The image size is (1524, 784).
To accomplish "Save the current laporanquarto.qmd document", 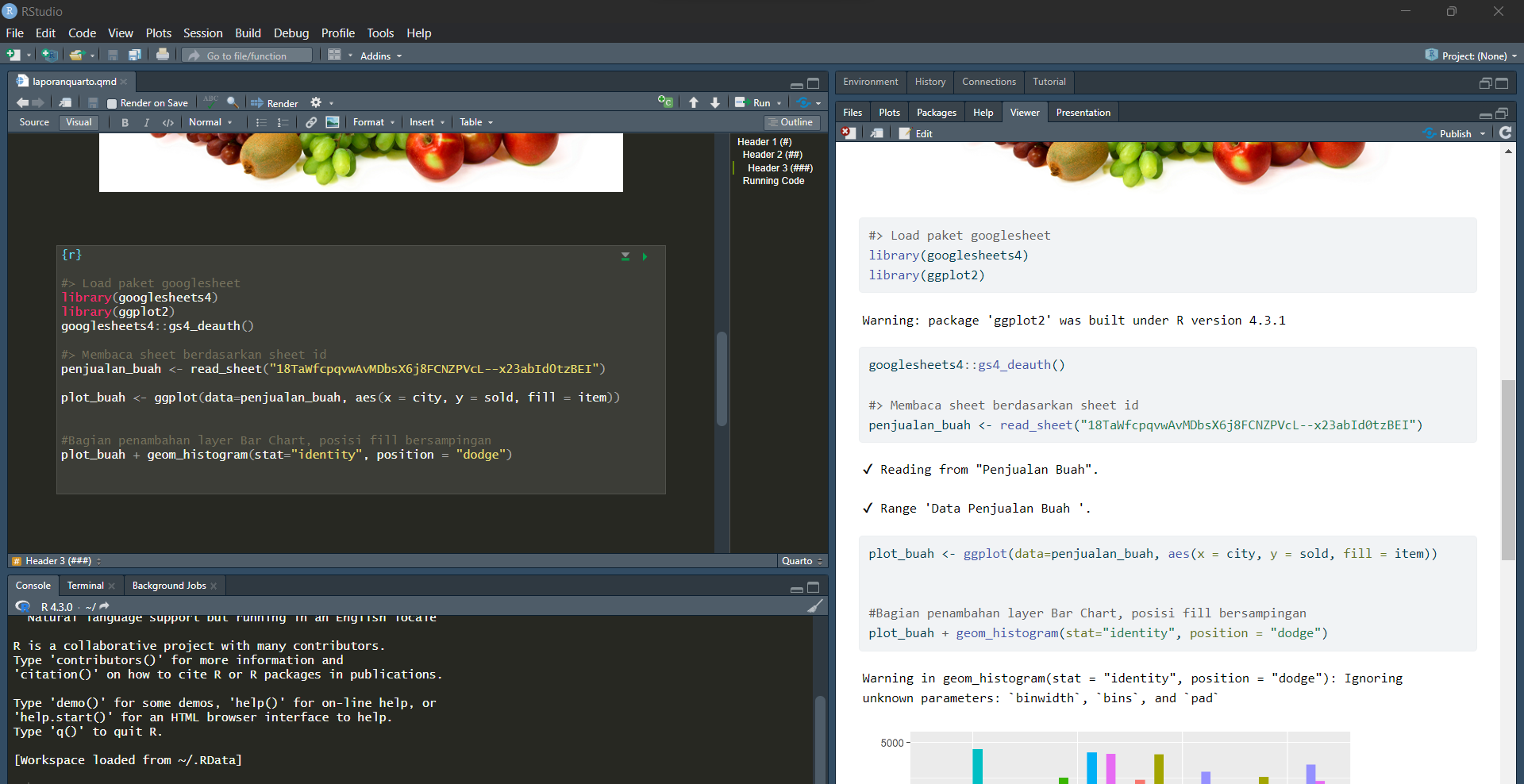I will pyautogui.click(x=93, y=102).
